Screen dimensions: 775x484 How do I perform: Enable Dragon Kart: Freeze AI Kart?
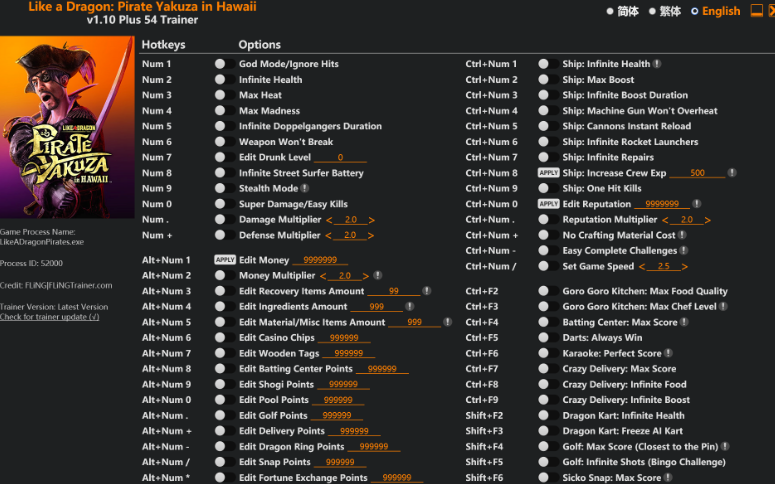(548, 431)
